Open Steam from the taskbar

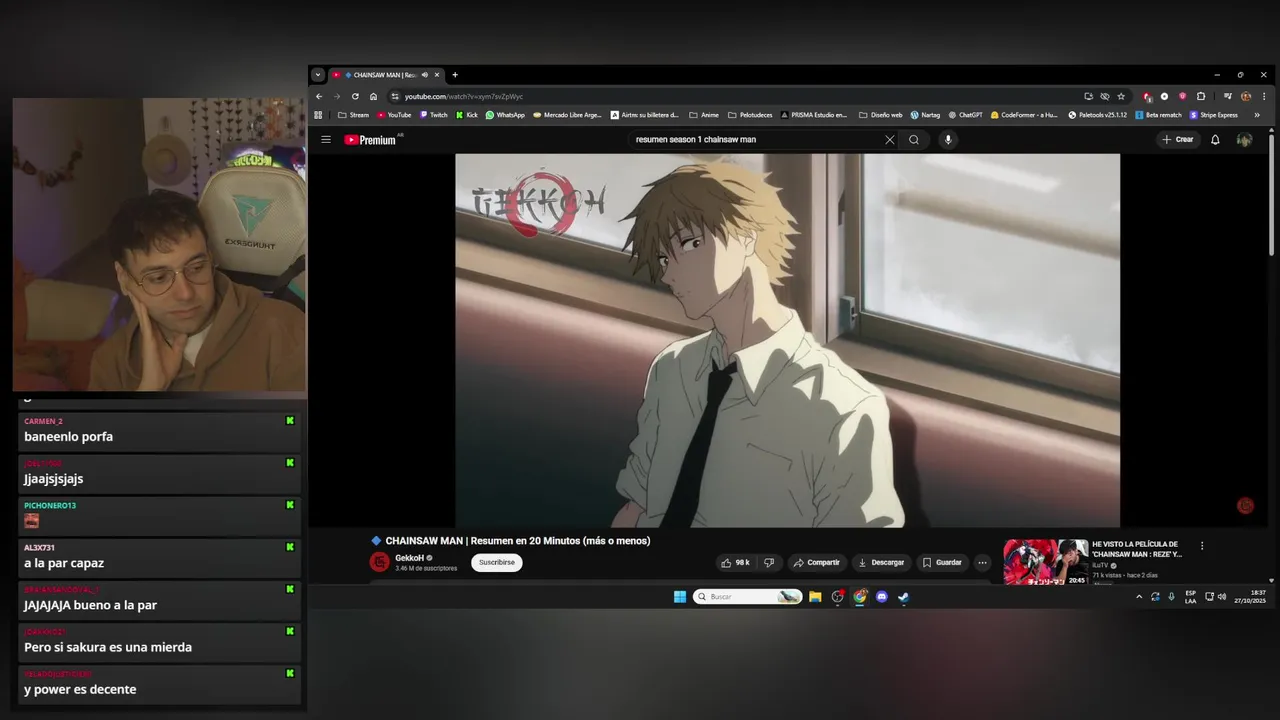pos(903,597)
